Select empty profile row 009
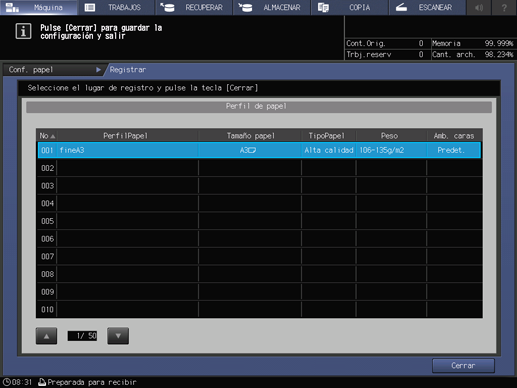 coord(259,291)
